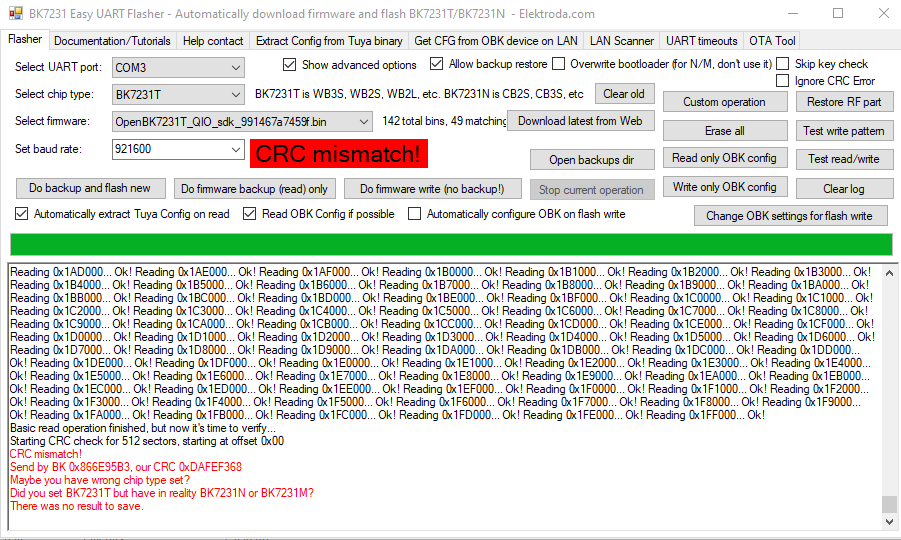
Task: Toggle Read OBK Config if possible
Action: coord(249,214)
